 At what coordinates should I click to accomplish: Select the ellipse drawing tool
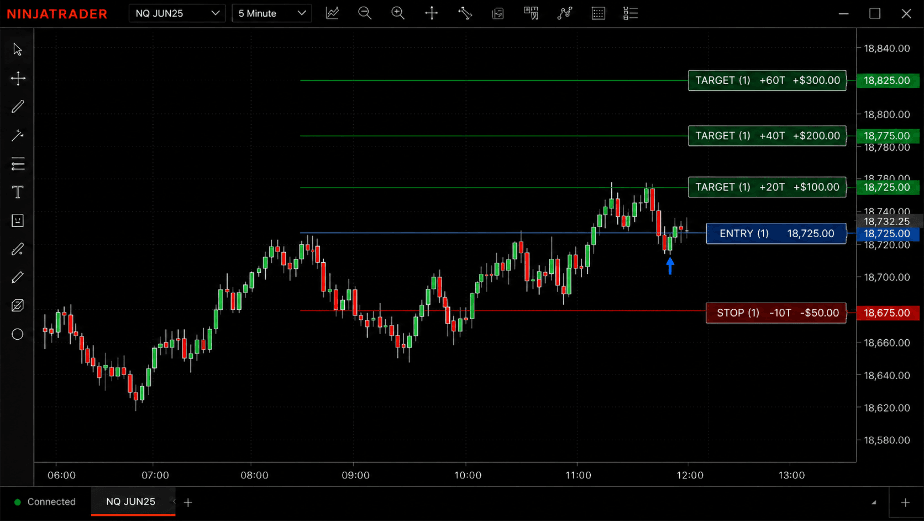coord(18,334)
